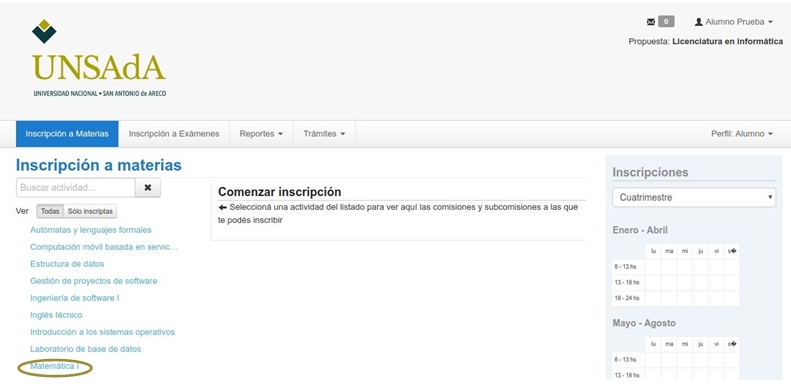This screenshot has width=791, height=386.
Task: Focus the Buscar actividad search field
Action: coord(76,188)
